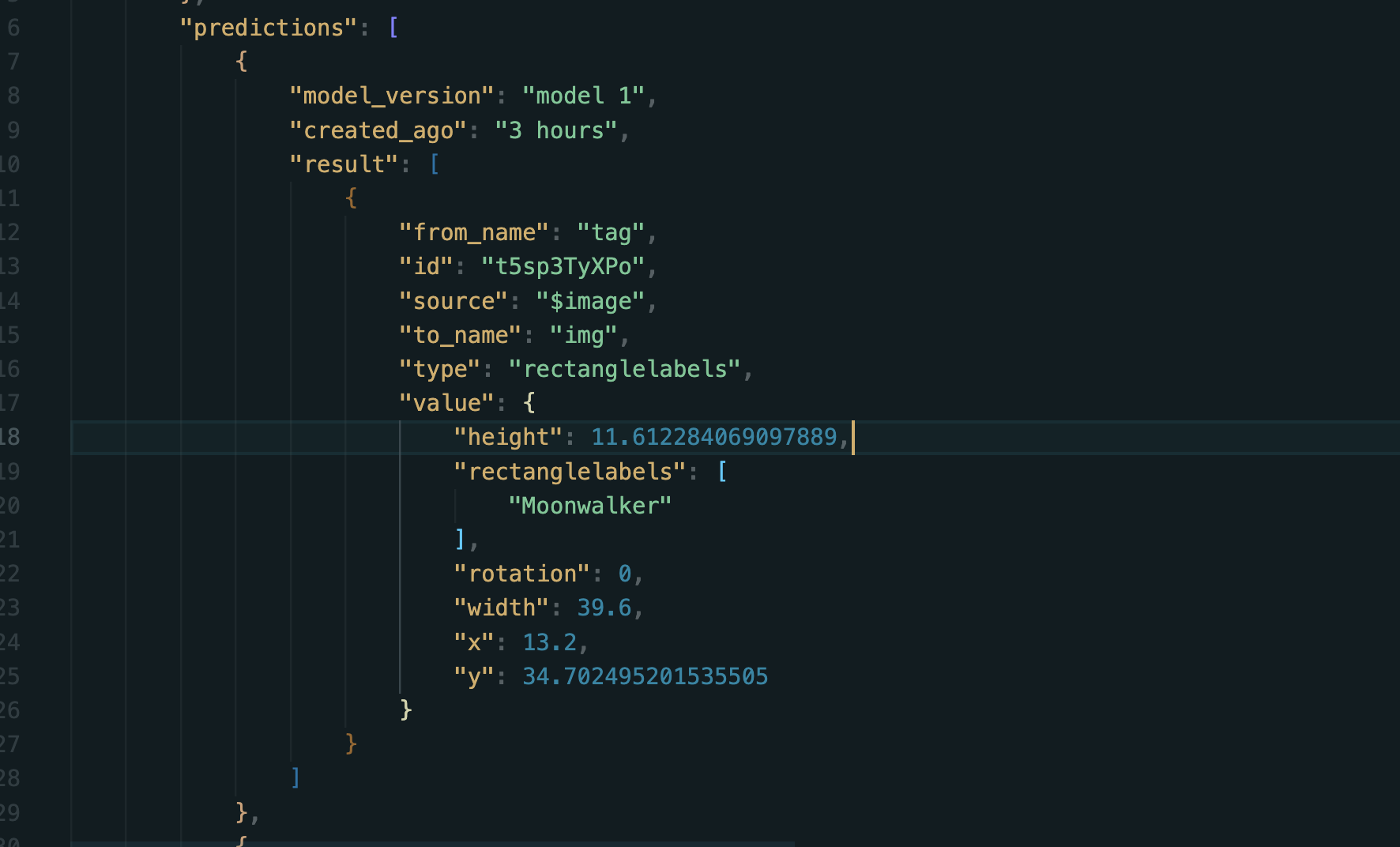Click the "Moonwalker" label string
The width and height of the screenshot is (1400, 847).
(x=589, y=505)
